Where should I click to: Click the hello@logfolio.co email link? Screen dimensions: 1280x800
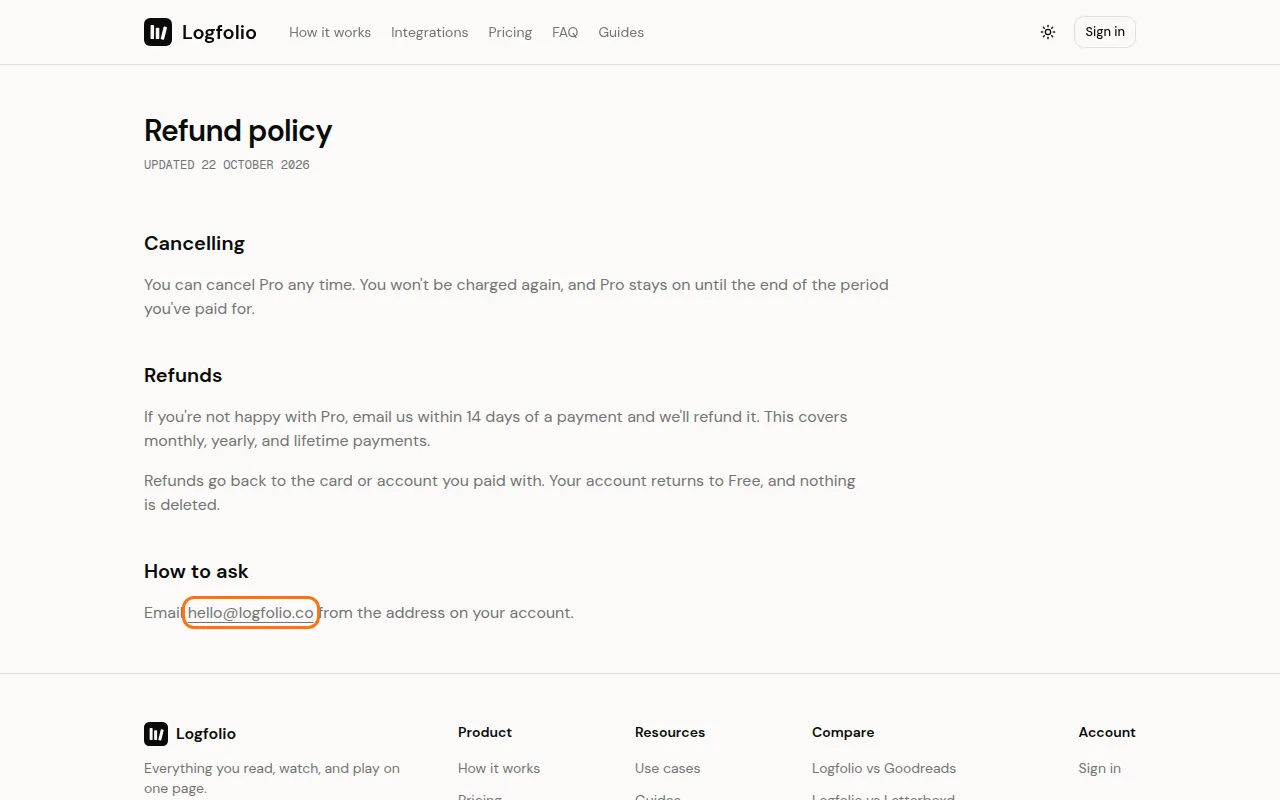251,612
